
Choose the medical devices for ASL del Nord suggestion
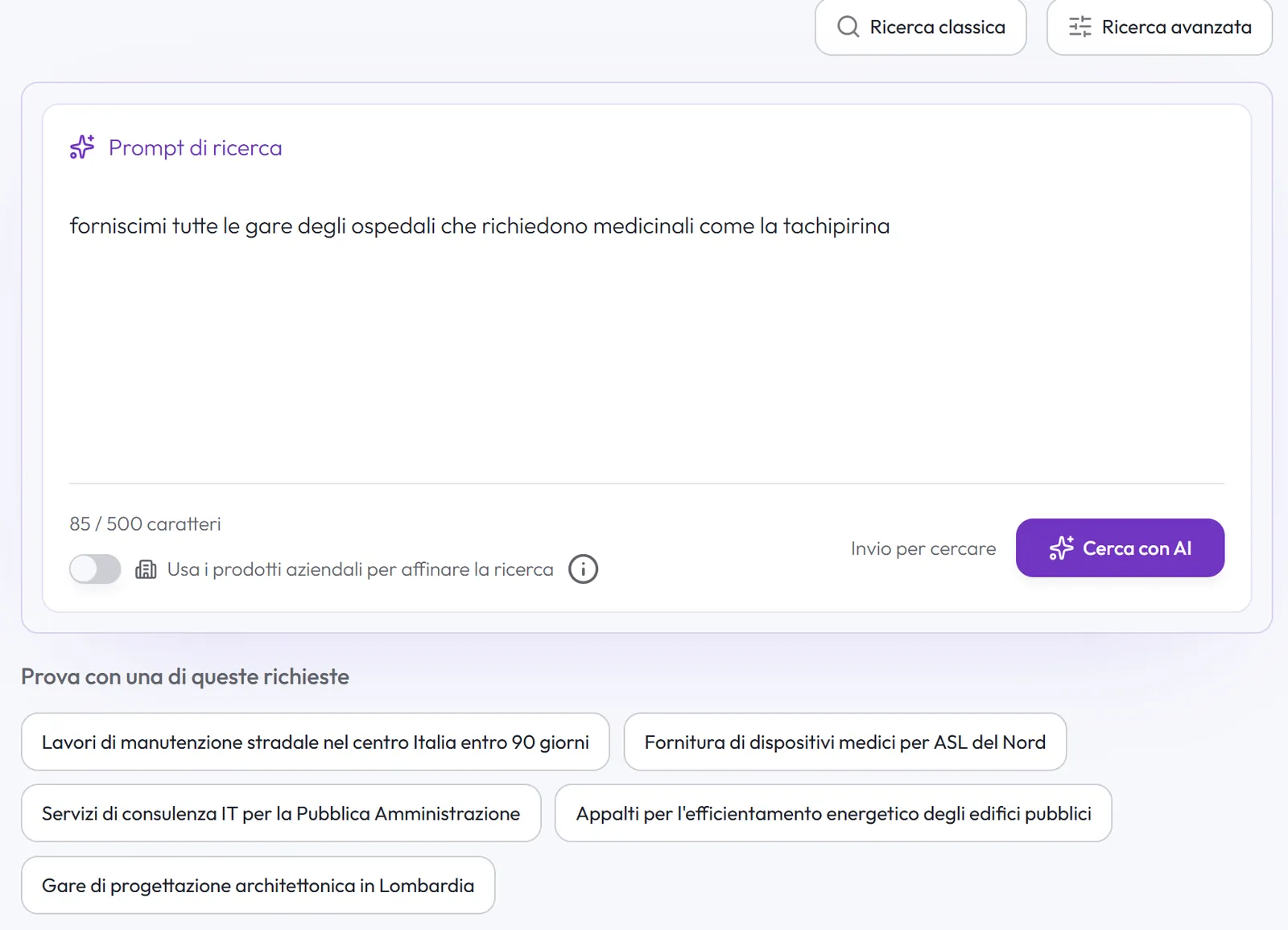tap(845, 742)
